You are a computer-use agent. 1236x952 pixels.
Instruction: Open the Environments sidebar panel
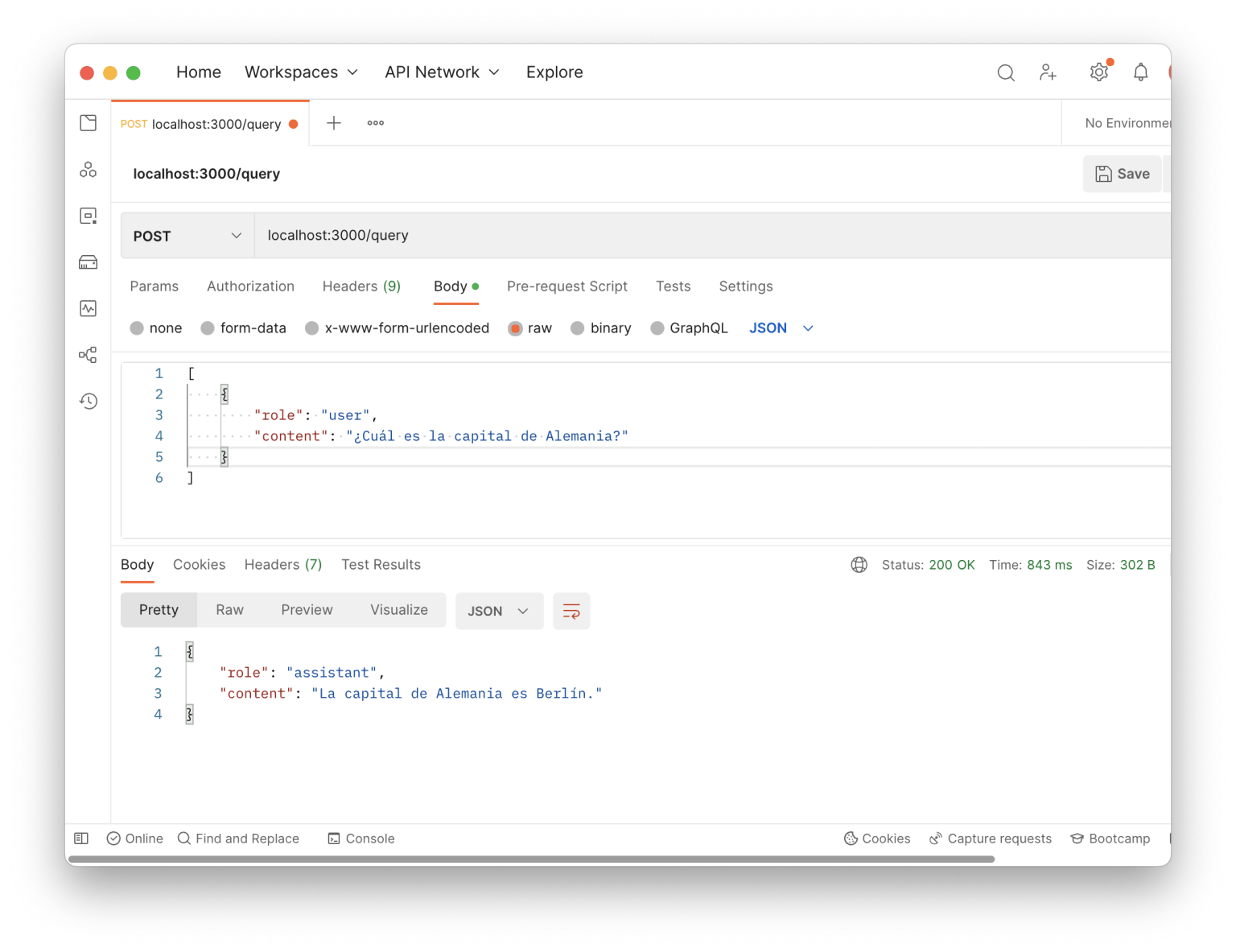89,169
